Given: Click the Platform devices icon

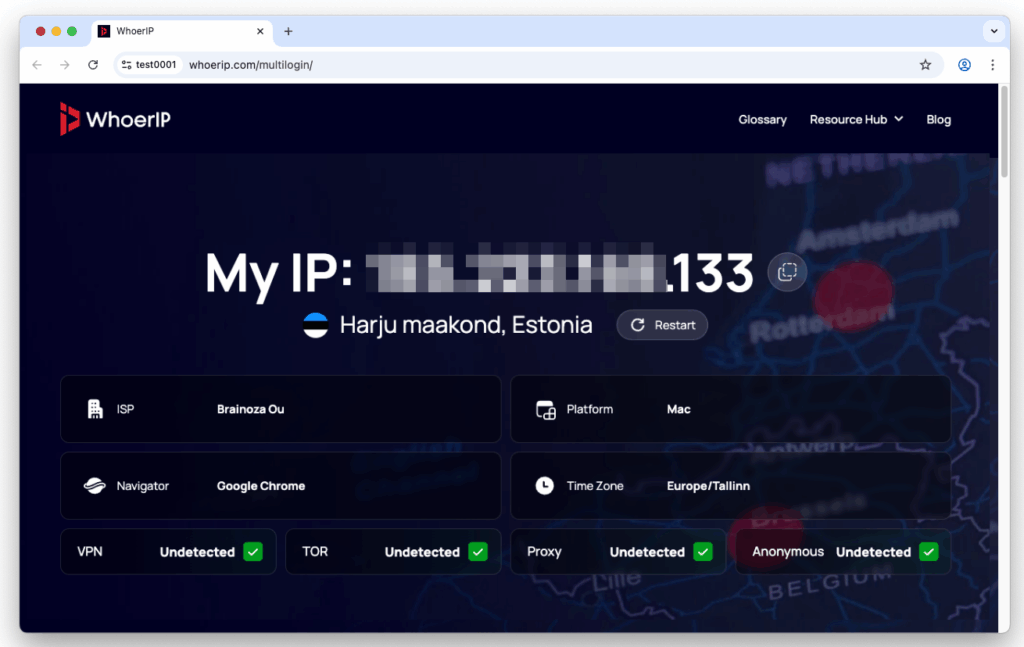Looking at the screenshot, I should pyautogui.click(x=545, y=409).
